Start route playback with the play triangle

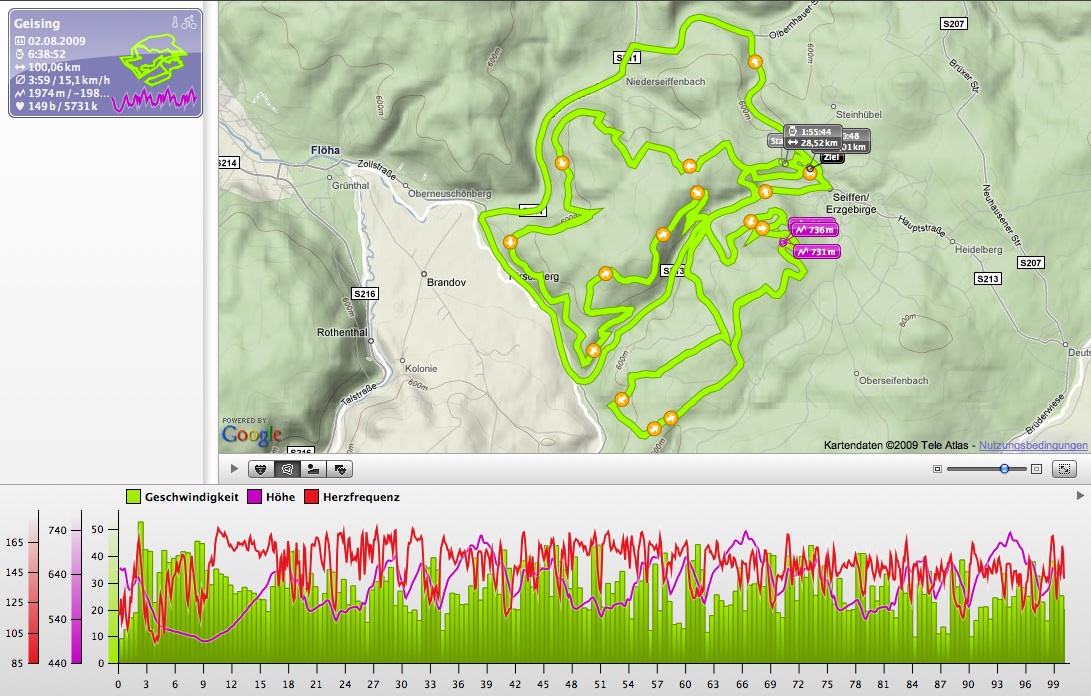coord(234,468)
